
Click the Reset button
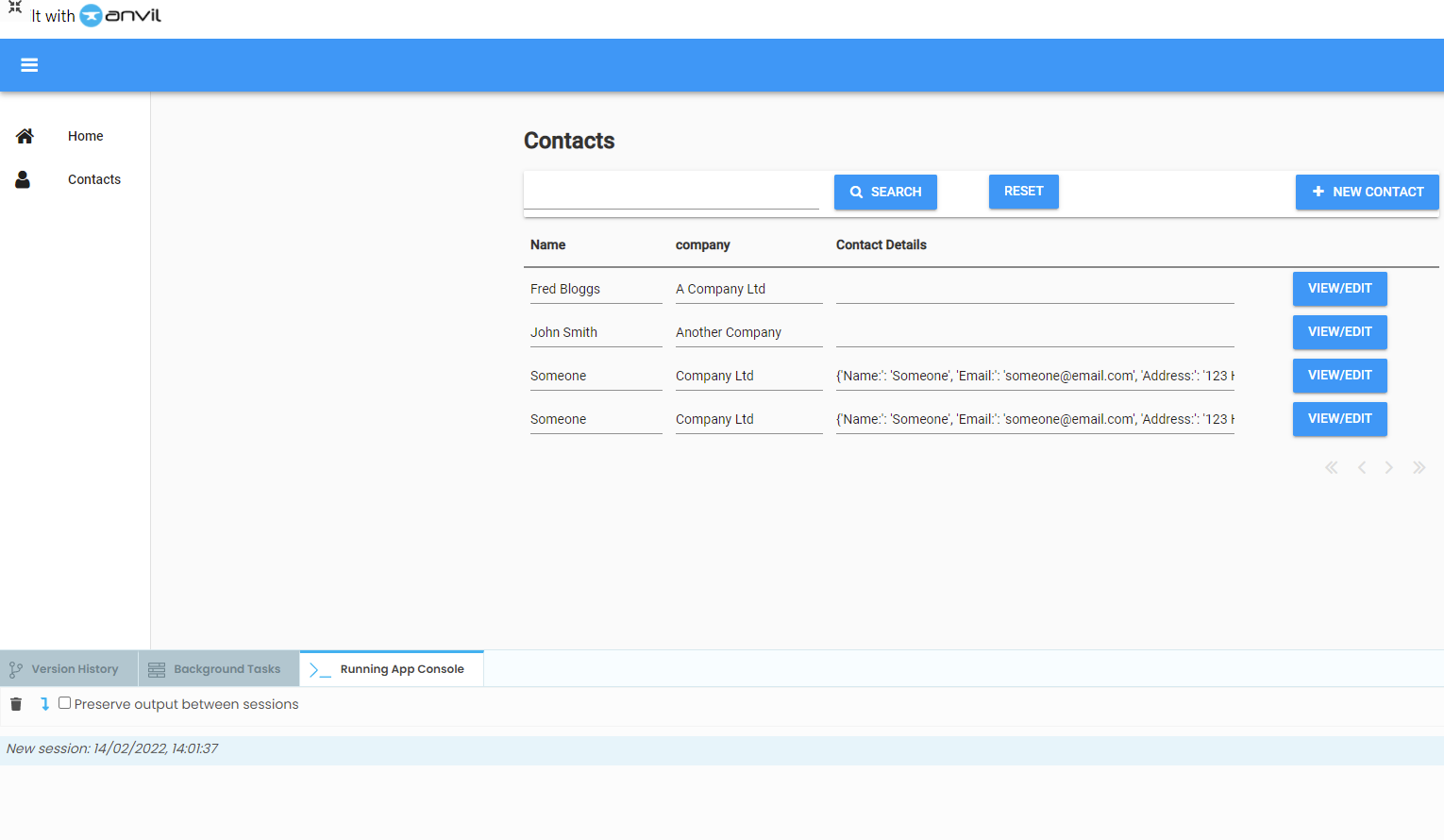click(1023, 192)
